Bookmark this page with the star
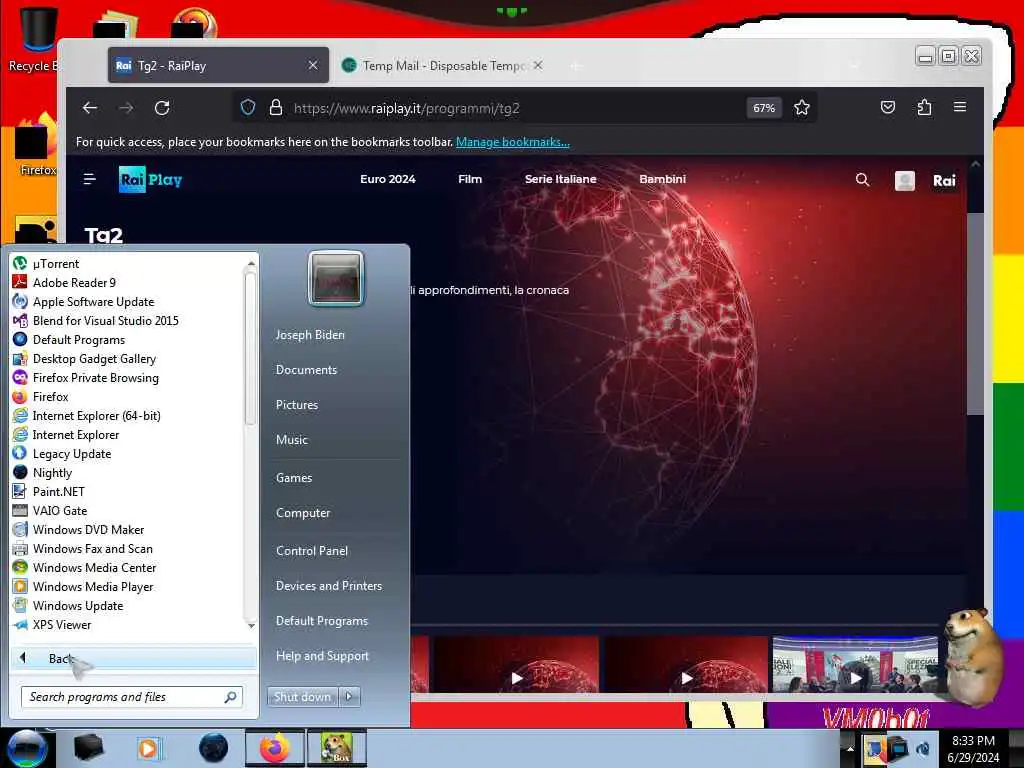The width and height of the screenshot is (1024, 768). pyautogui.click(x=802, y=108)
